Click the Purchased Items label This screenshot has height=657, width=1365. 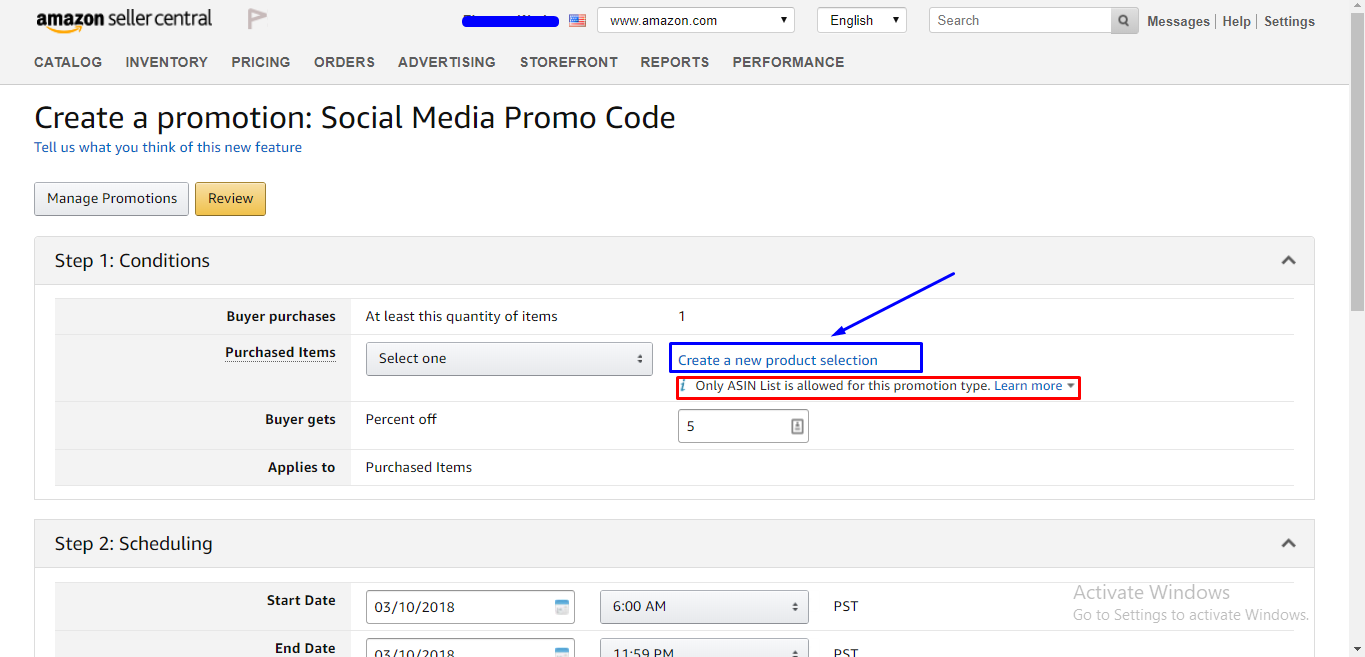(280, 353)
